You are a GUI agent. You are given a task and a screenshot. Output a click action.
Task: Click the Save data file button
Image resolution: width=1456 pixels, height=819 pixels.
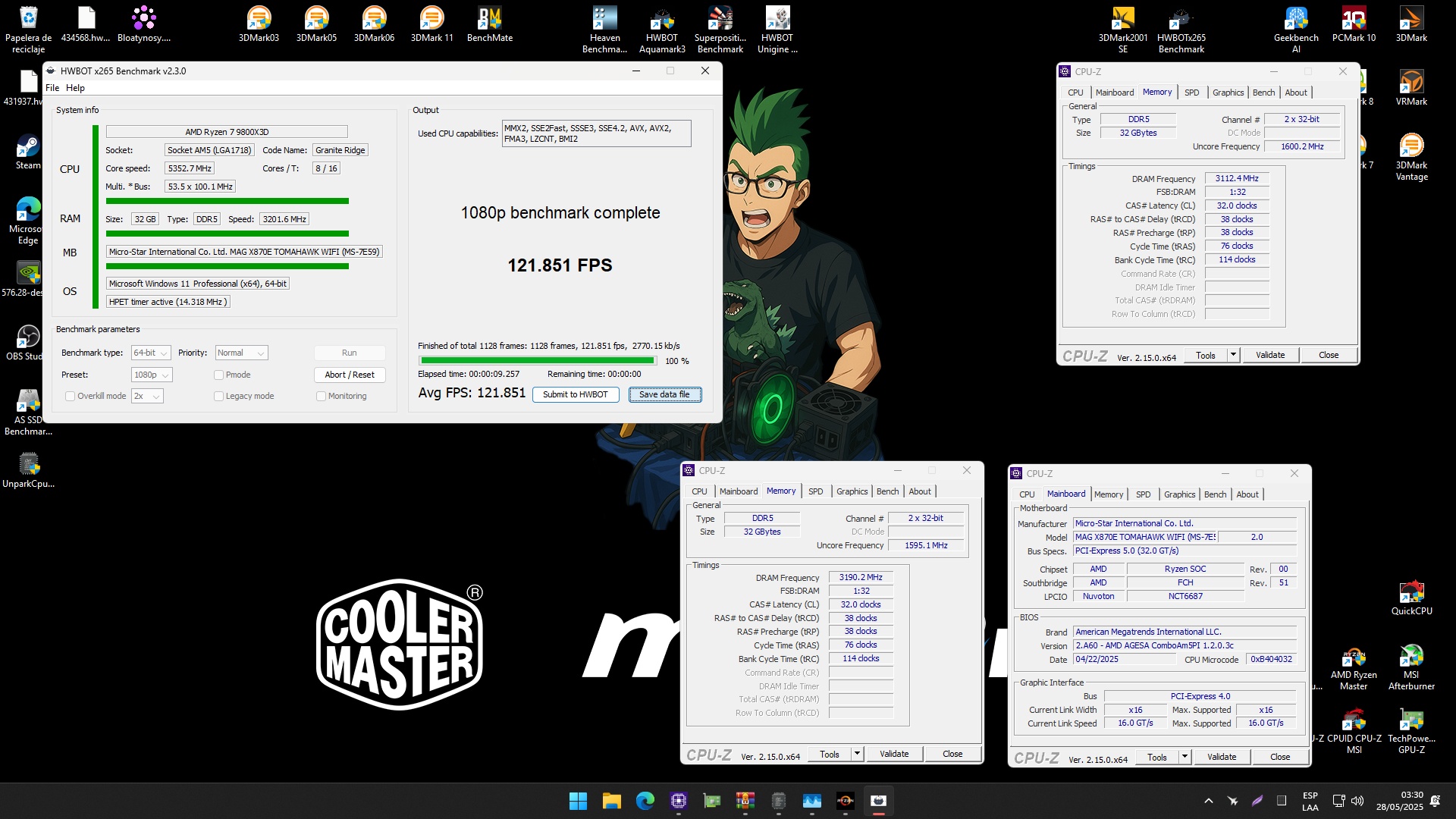click(x=664, y=394)
